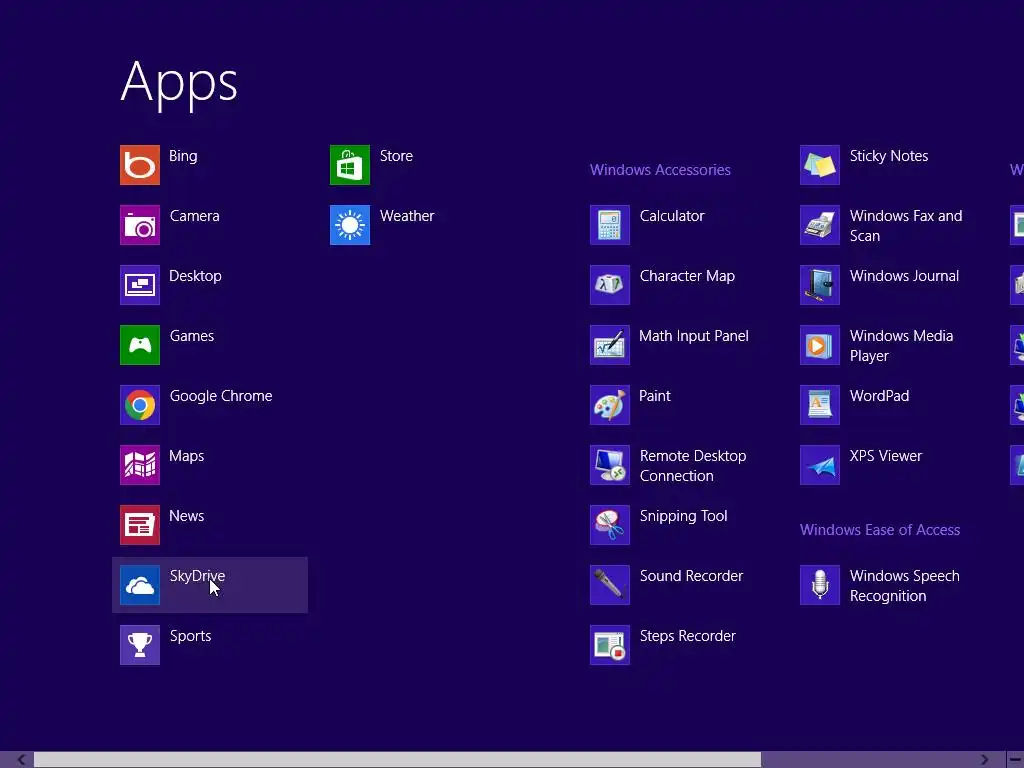Open the Sports trophy icon
The width and height of the screenshot is (1024, 768).
[x=140, y=645]
